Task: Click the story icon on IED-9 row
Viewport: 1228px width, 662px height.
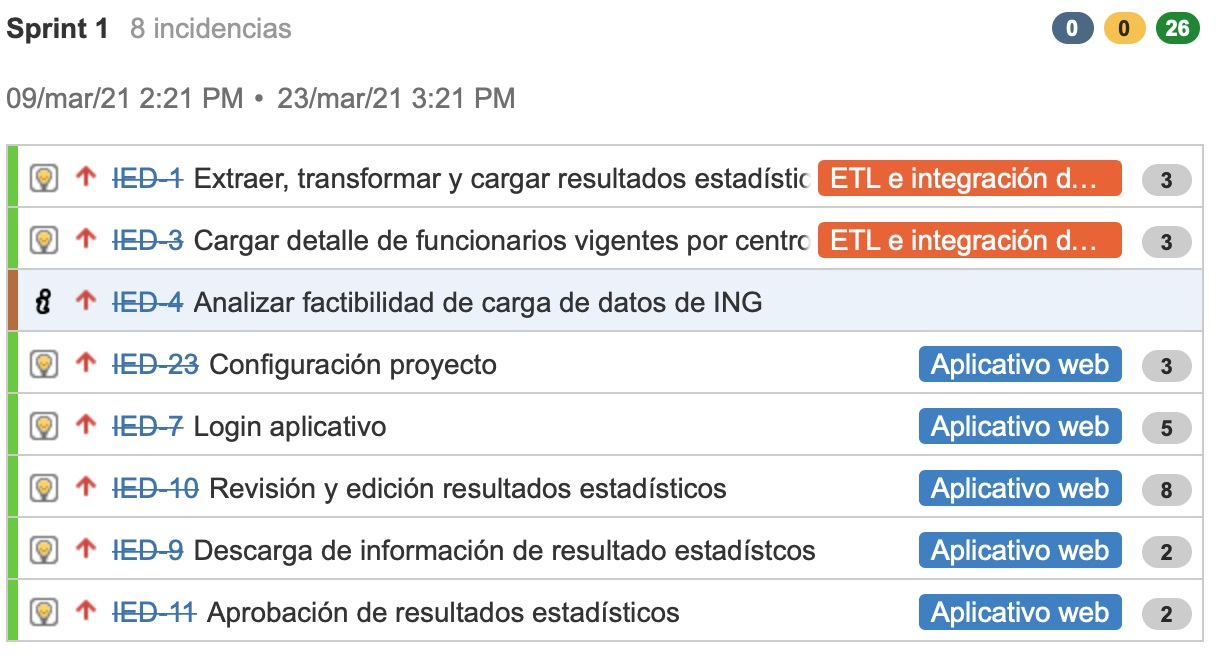Action: point(43,551)
